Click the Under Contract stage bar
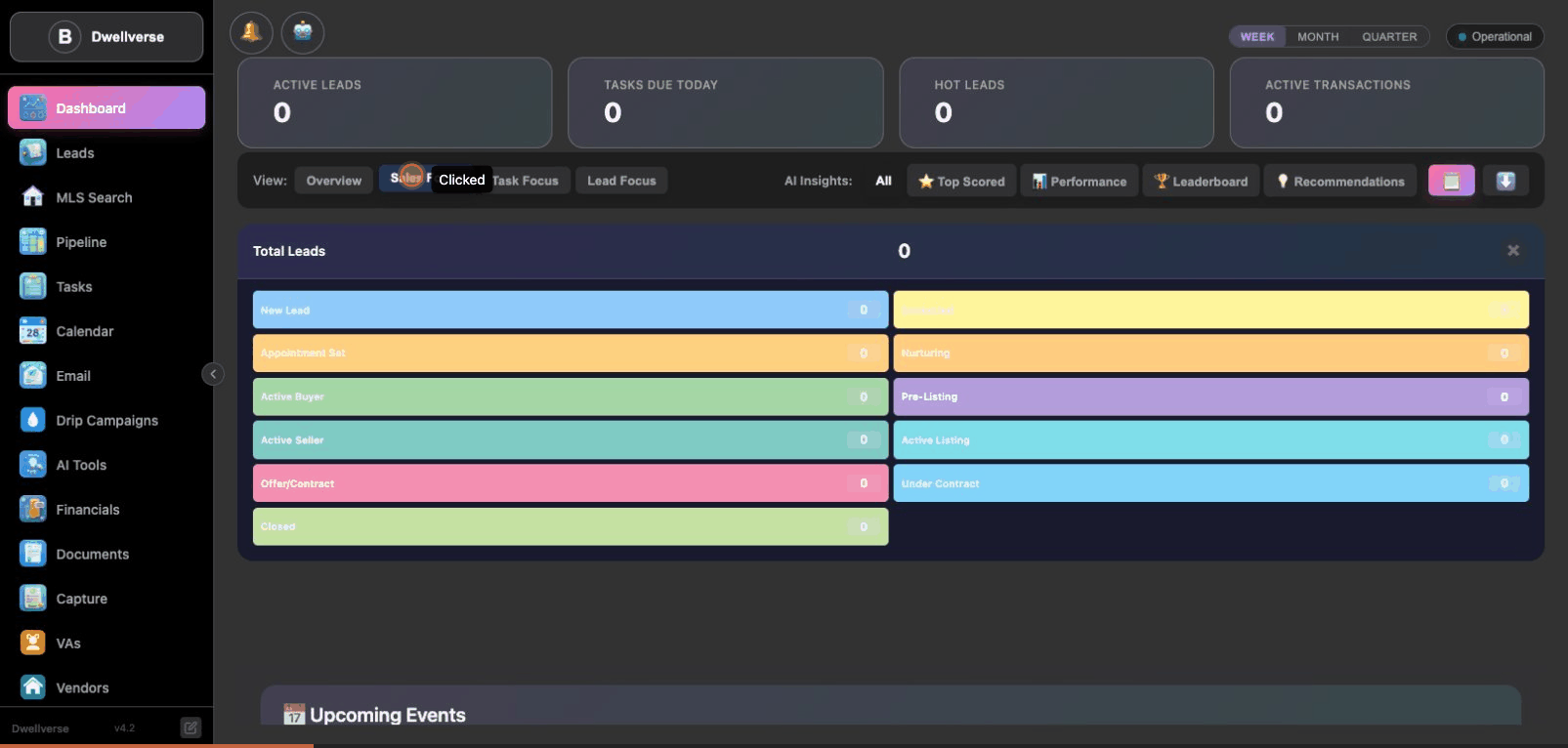The width and height of the screenshot is (1568, 748). 1211,483
